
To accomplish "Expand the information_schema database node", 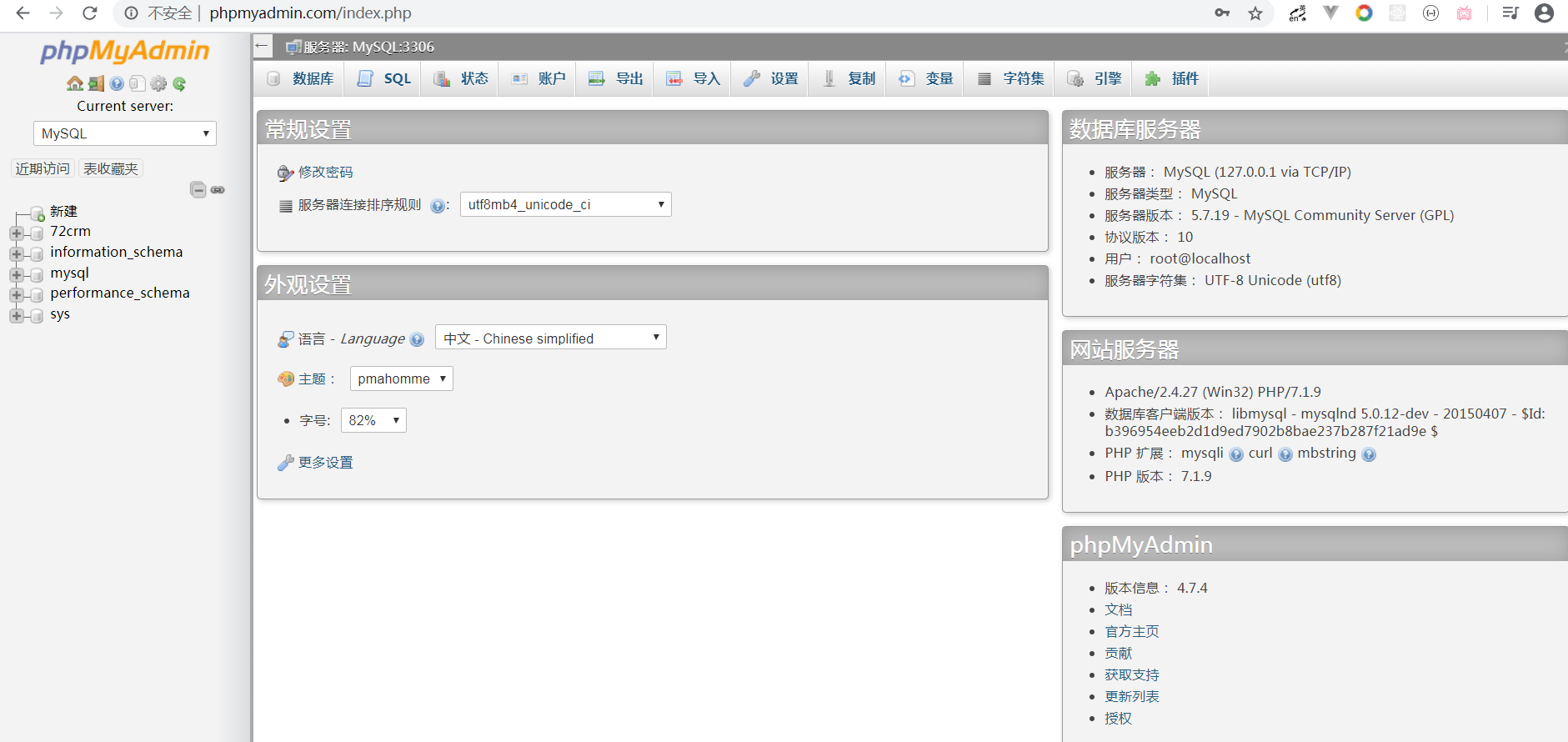I will 17,253.
